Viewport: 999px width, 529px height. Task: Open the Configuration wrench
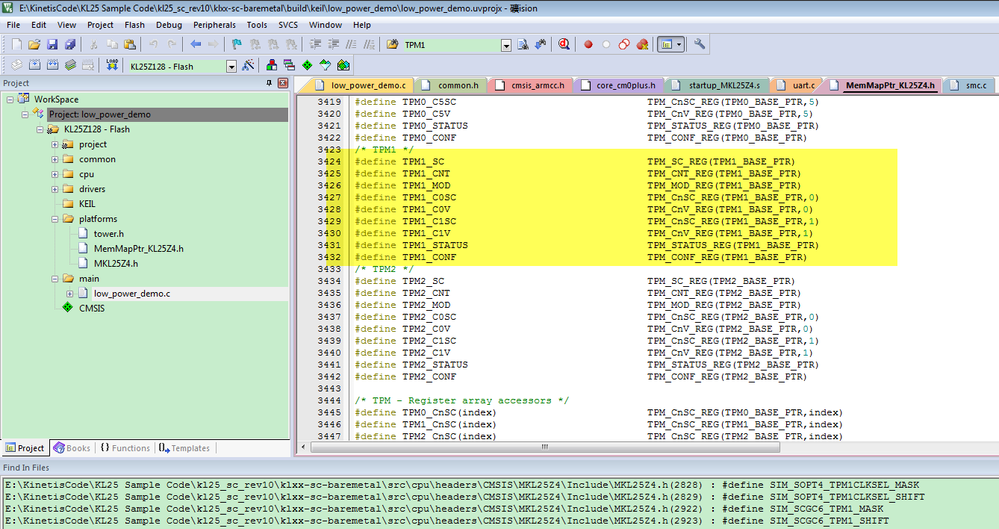coord(700,45)
